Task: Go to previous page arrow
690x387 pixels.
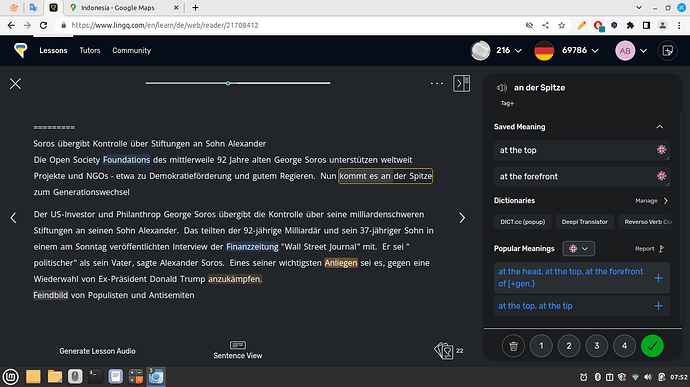Action: click(x=14, y=217)
